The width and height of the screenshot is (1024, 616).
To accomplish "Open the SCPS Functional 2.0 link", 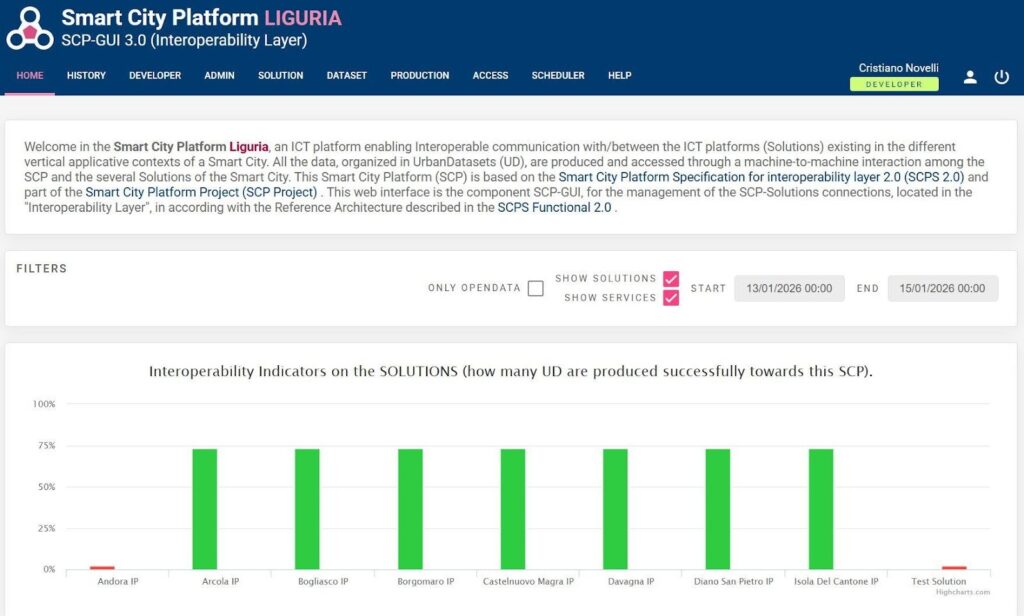I will tap(554, 207).
